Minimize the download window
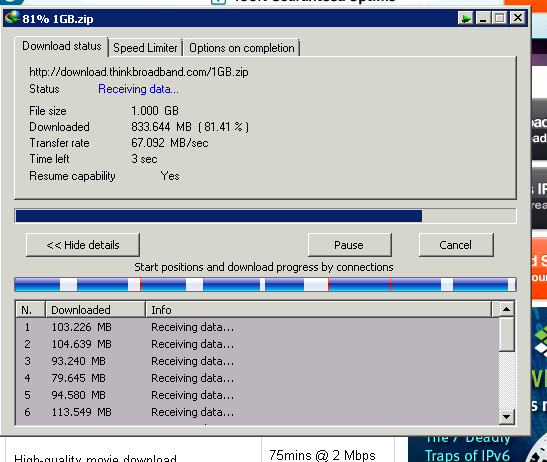Screen dimensions: 547x462 (x=483, y=18)
